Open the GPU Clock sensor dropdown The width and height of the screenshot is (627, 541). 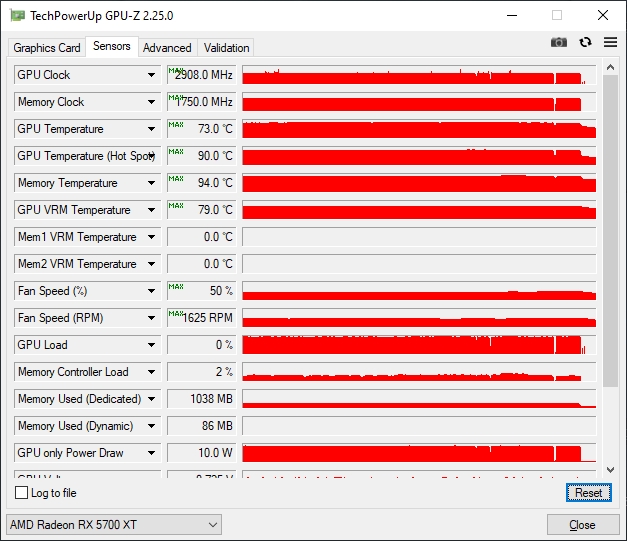[151, 75]
